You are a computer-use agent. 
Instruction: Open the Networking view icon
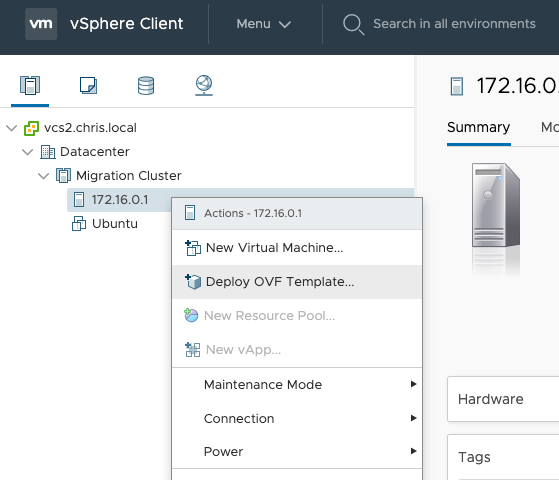[204, 86]
